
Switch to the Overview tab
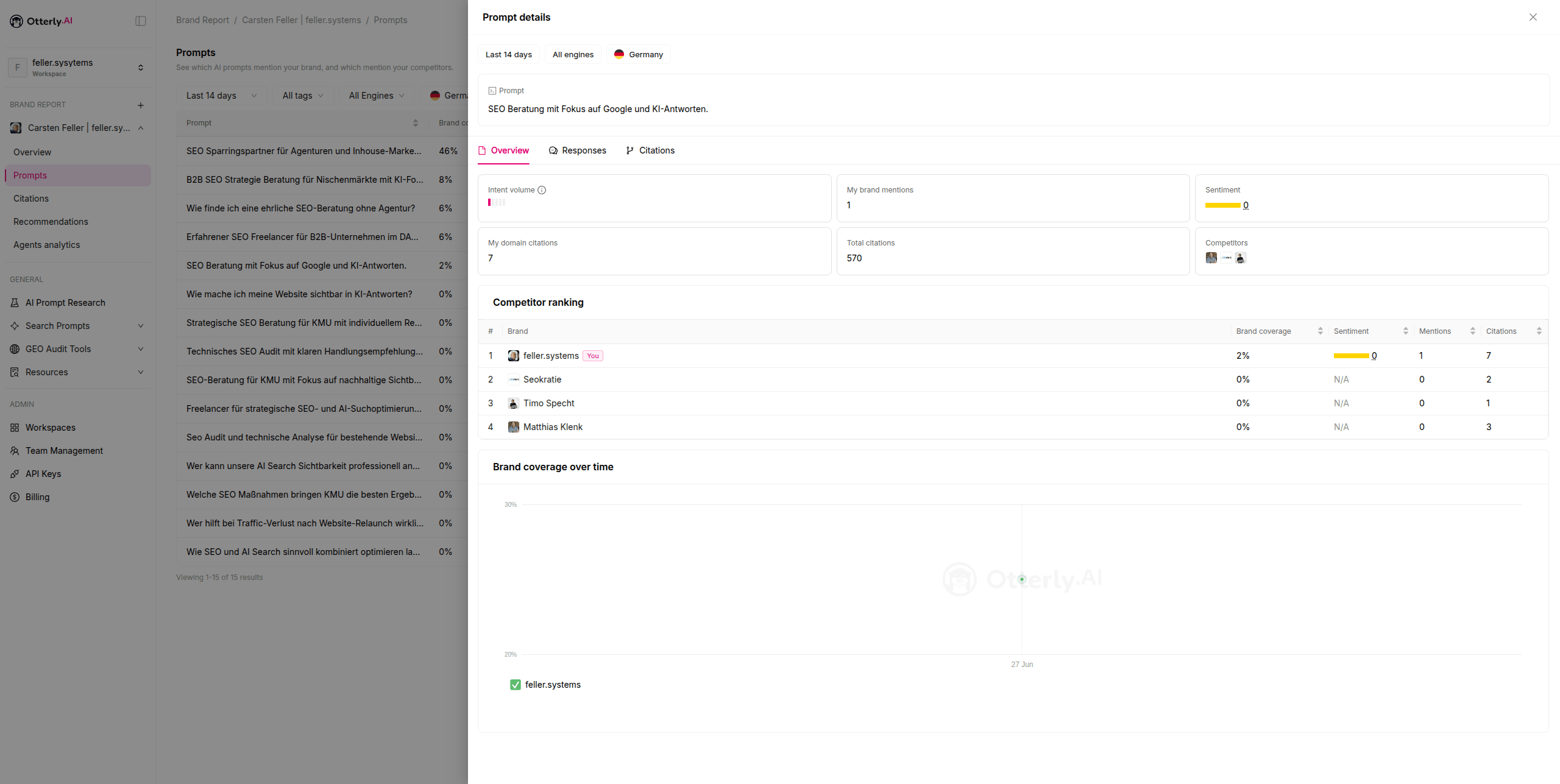pos(503,150)
